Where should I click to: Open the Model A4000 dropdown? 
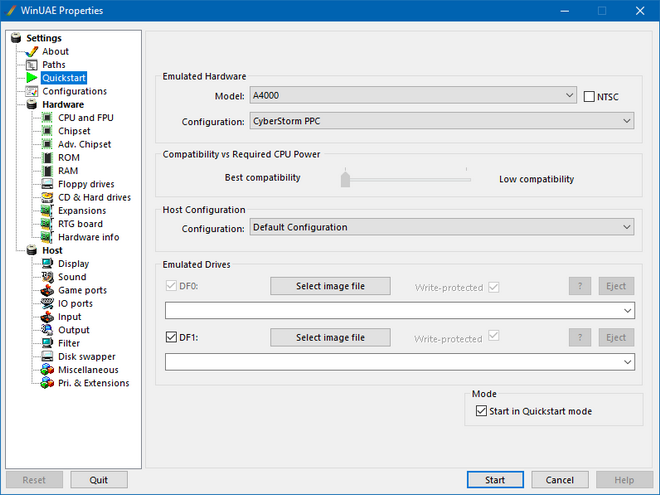(x=413, y=96)
